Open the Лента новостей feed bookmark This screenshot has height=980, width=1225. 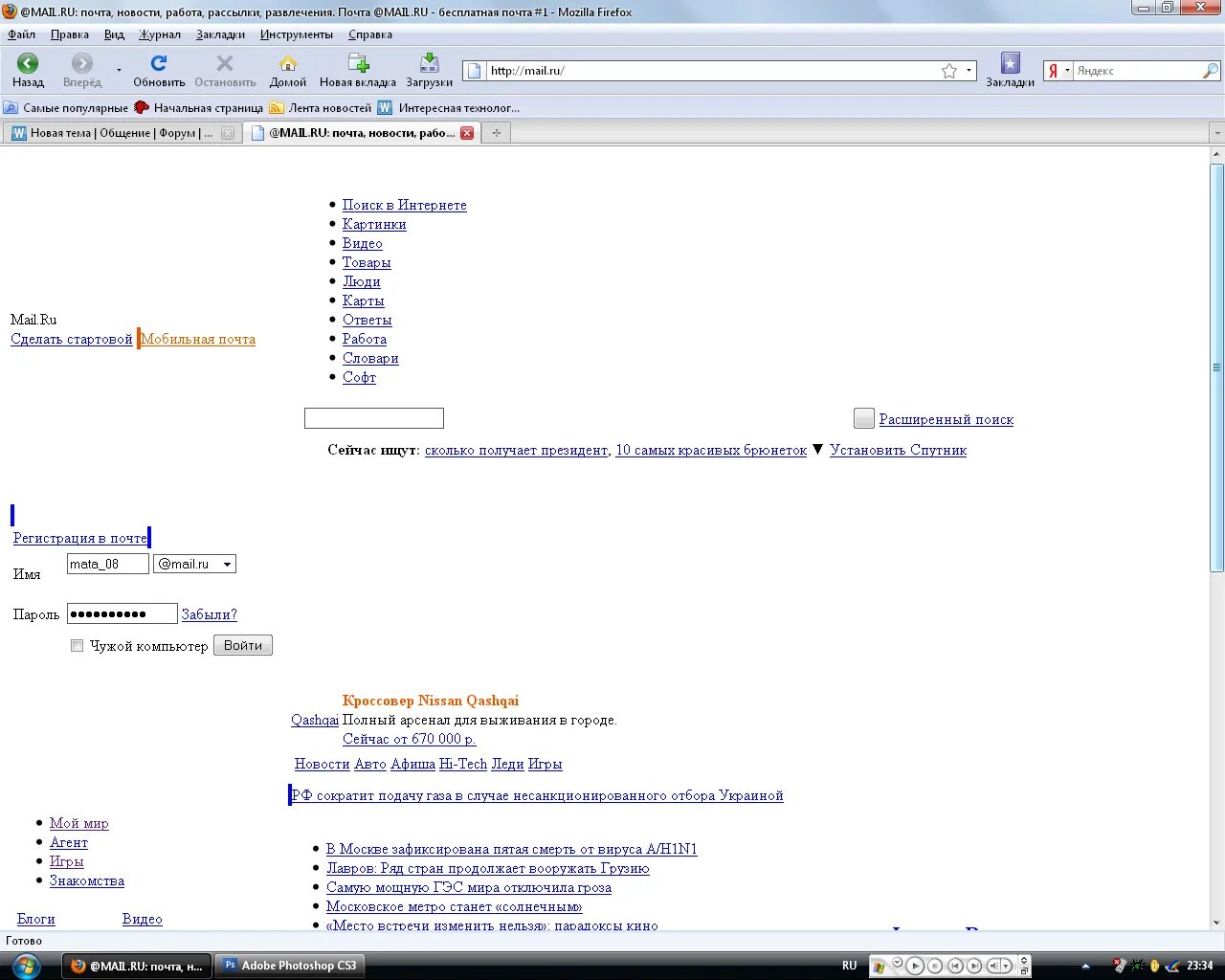coord(321,108)
